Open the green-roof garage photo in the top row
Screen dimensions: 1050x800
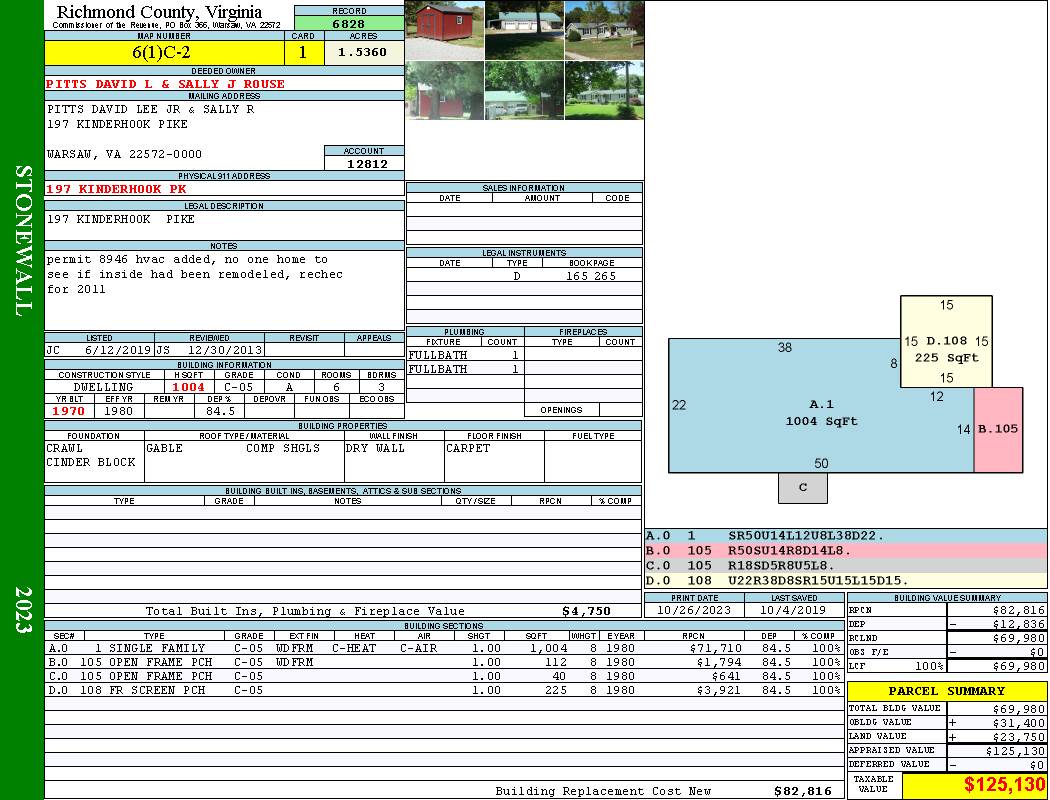pos(524,30)
